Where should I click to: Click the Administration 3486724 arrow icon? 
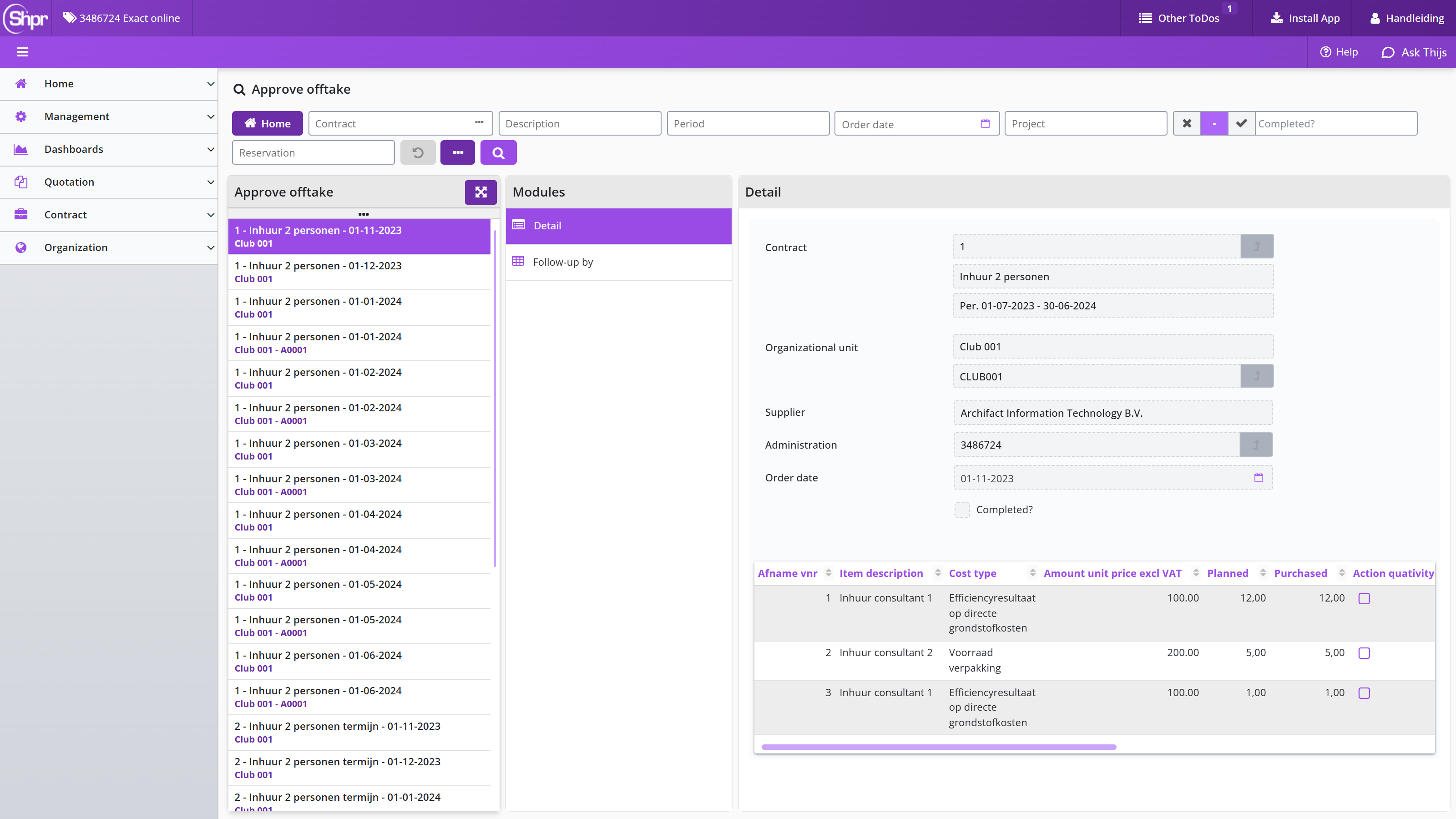(x=1256, y=445)
